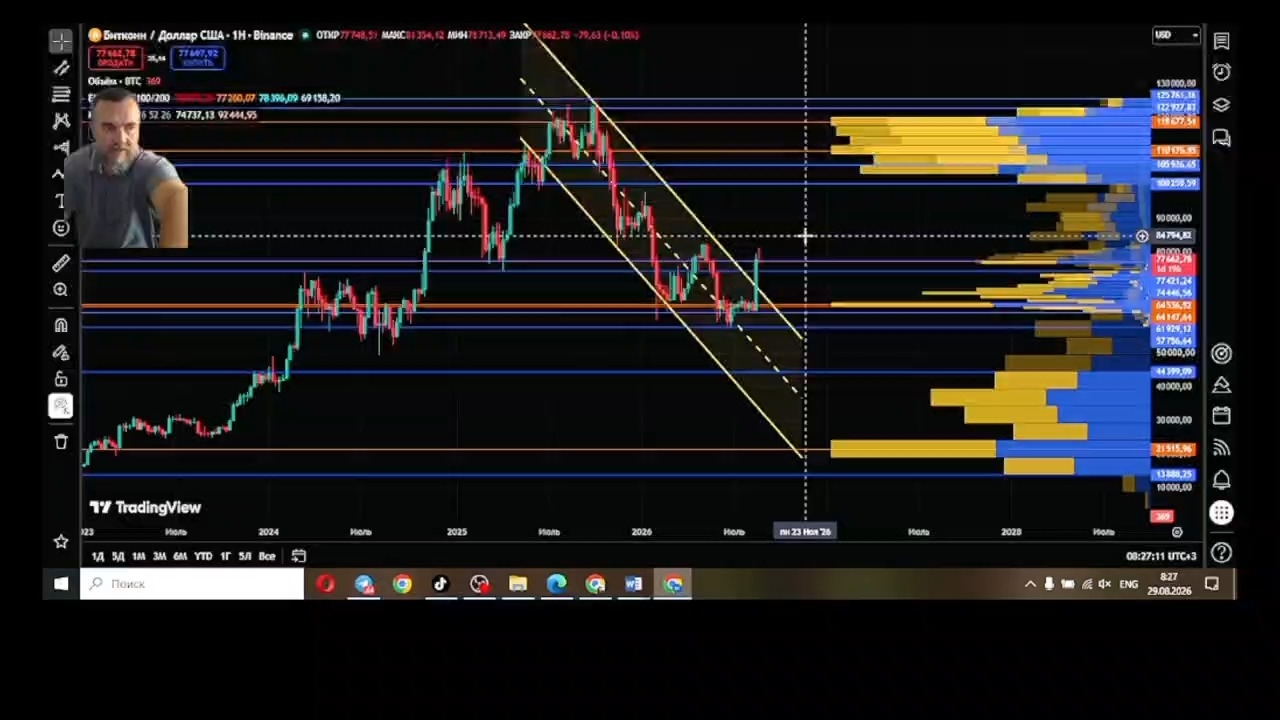This screenshot has height=720, width=1280.
Task: Open the help center question mark
Action: 1221,552
